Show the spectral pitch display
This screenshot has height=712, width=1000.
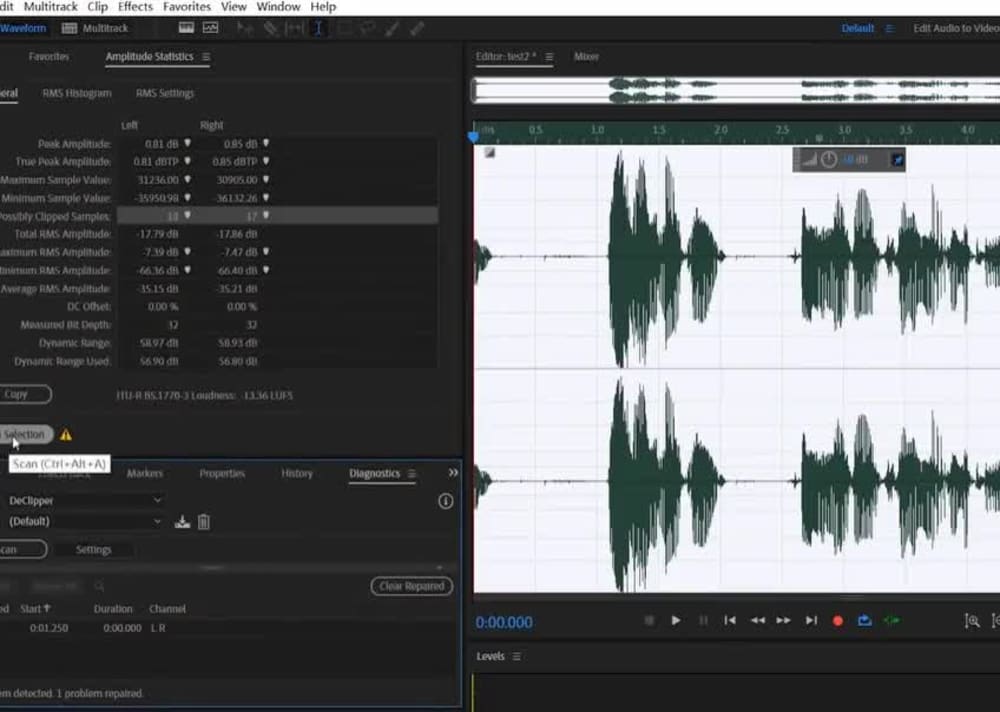[x=210, y=28]
